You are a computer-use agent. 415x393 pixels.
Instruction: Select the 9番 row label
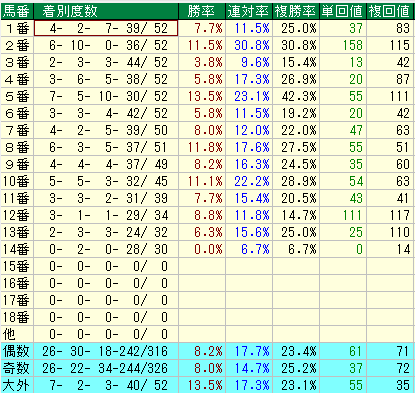click(x=17, y=164)
